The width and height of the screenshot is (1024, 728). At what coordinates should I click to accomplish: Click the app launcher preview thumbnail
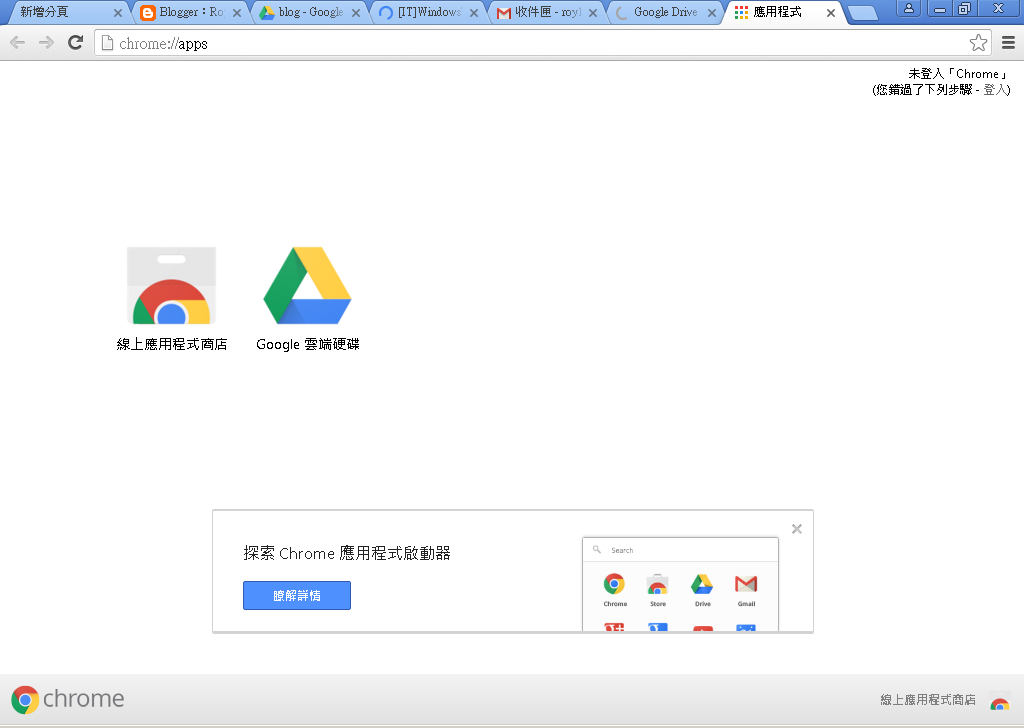(x=680, y=584)
